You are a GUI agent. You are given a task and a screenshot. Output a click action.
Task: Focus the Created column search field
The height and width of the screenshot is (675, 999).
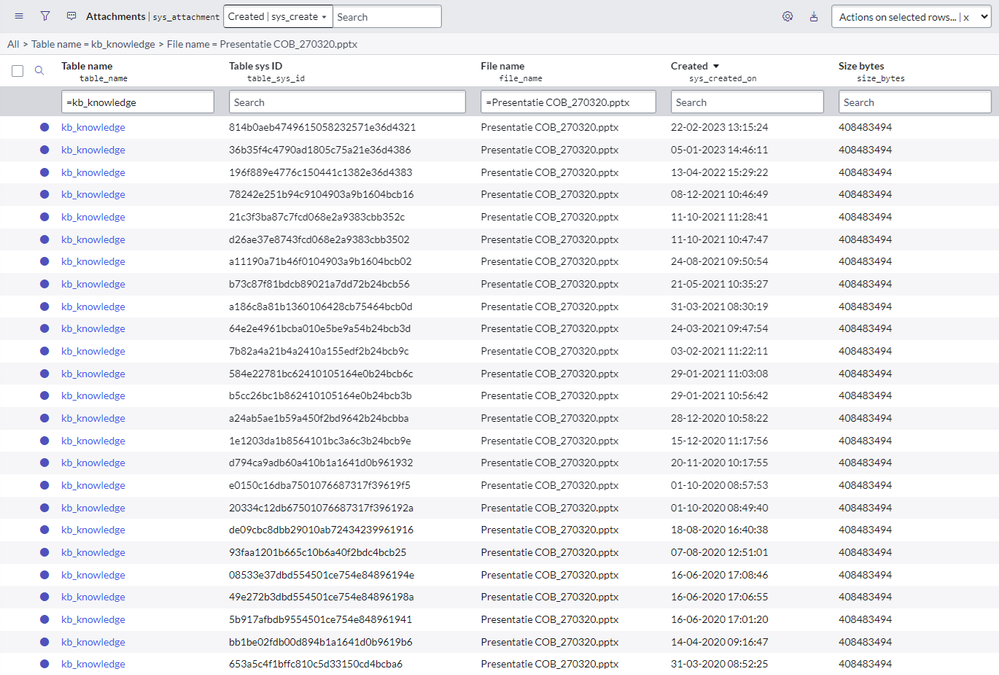(x=747, y=102)
